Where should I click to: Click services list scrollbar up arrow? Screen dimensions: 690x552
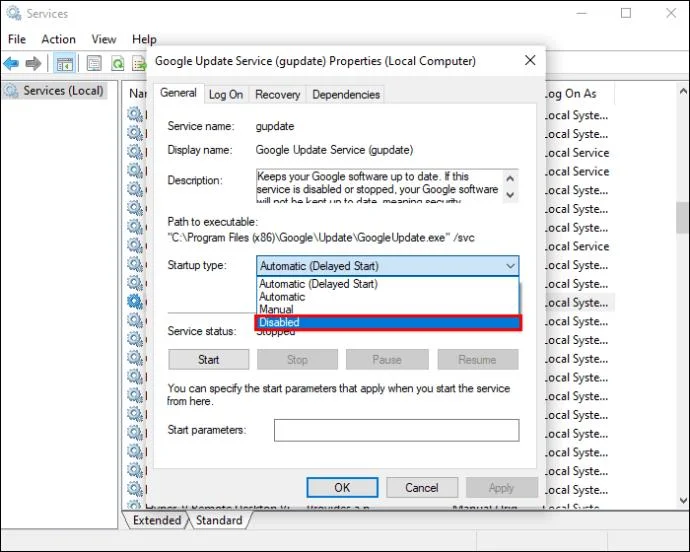coord(683,92)
